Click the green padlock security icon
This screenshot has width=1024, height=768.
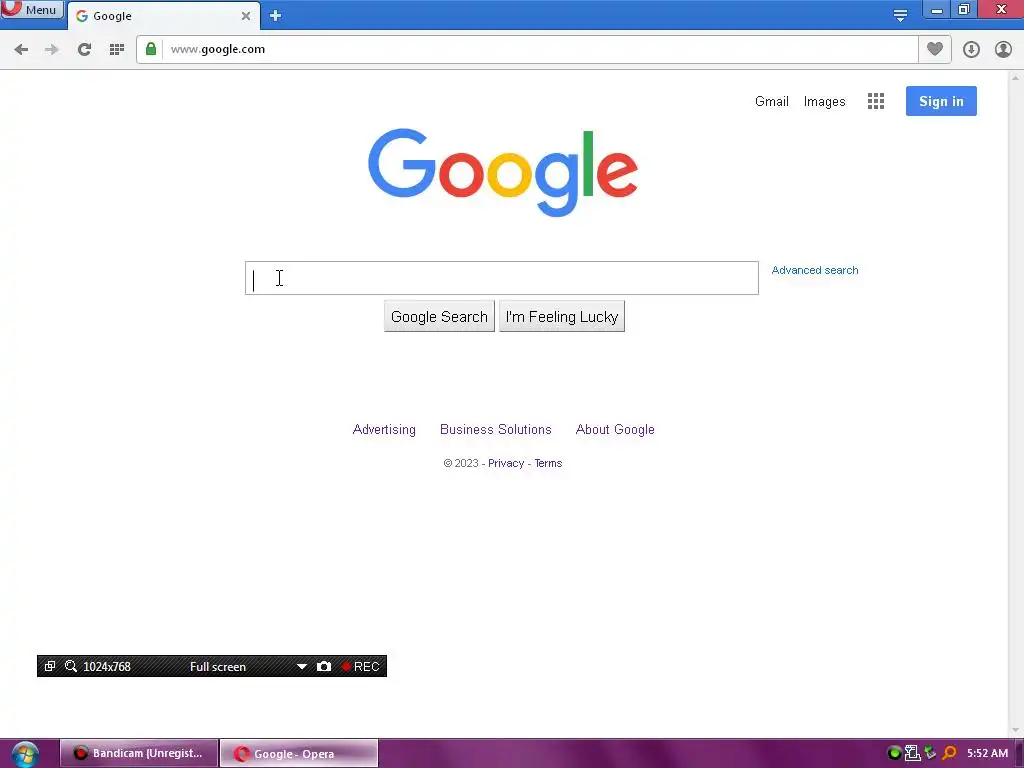[x=151, y=49]
